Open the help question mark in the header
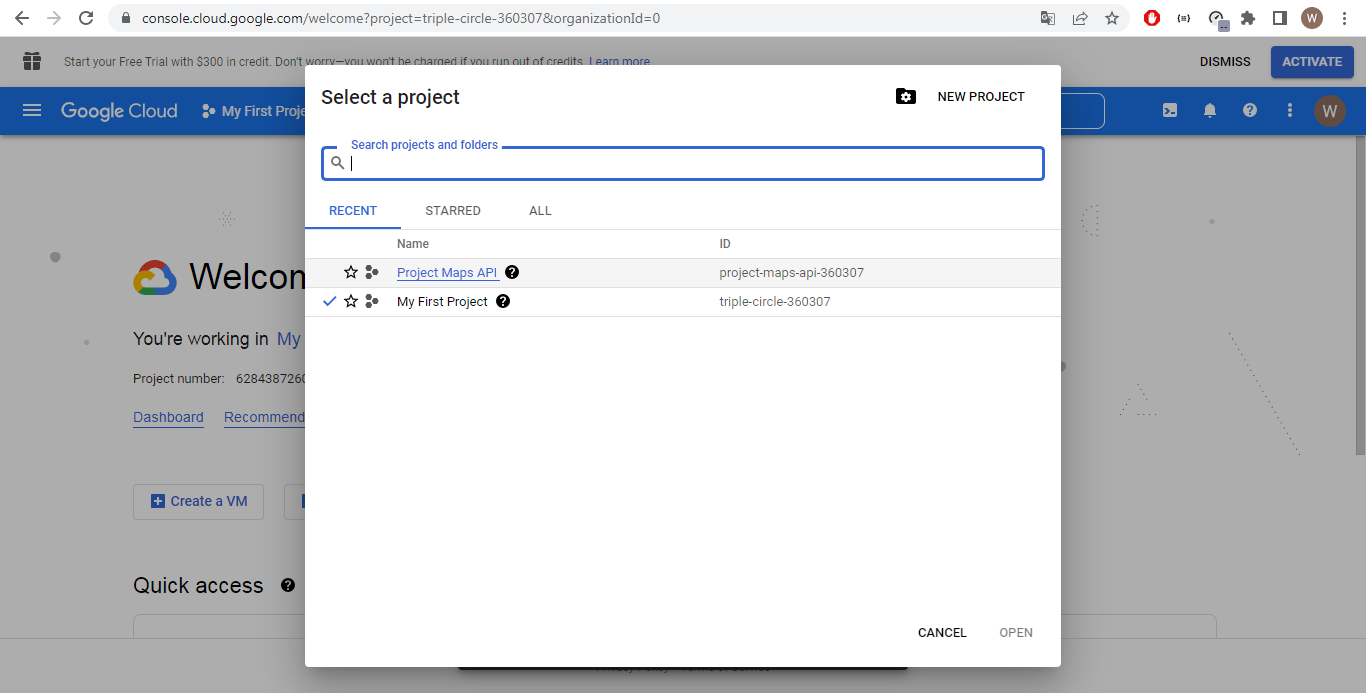This screenshot has width=1366, height=693. (x=1250, y=111)
